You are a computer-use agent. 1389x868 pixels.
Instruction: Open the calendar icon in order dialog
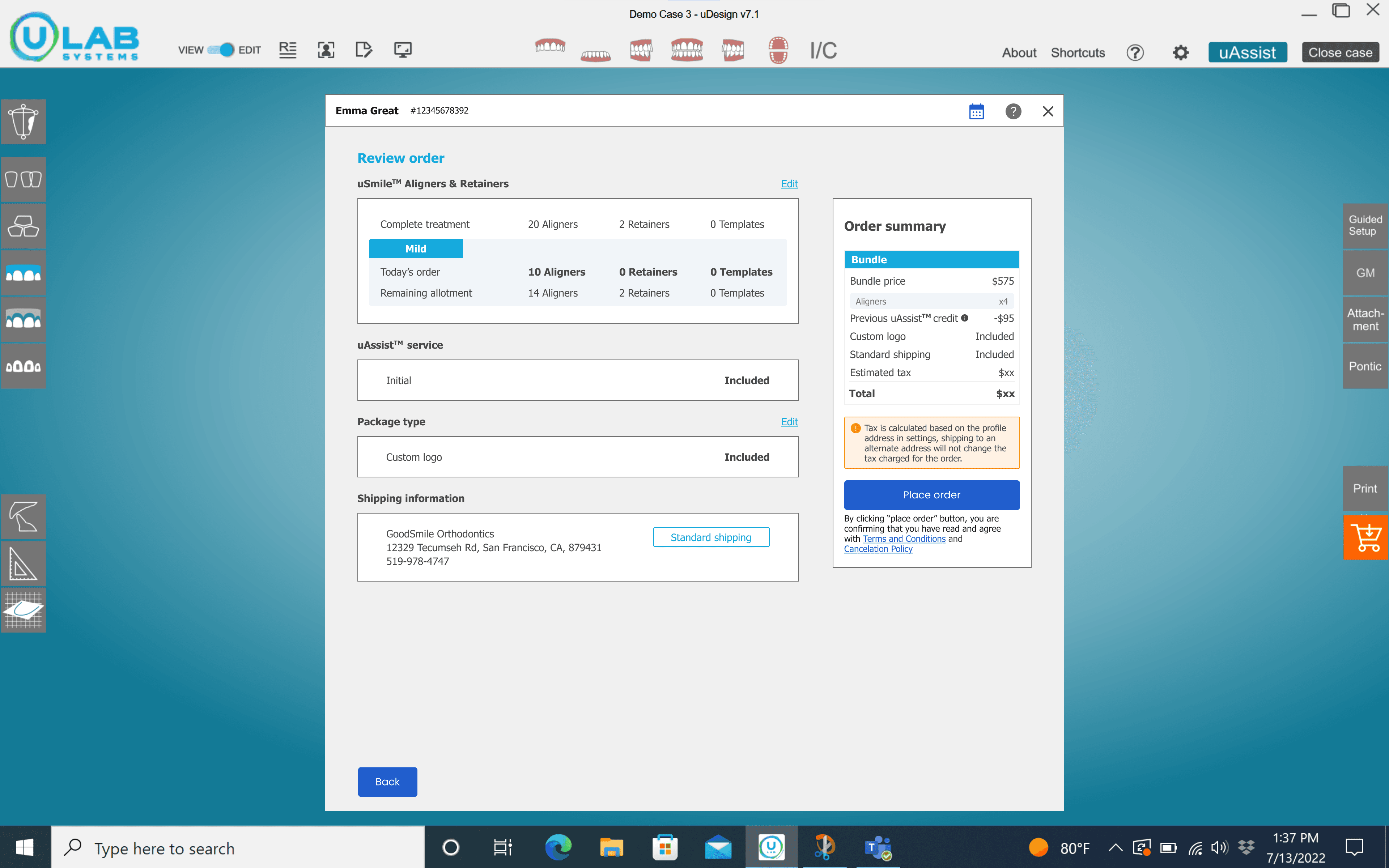pyautogui.click(x=976, y=111)
